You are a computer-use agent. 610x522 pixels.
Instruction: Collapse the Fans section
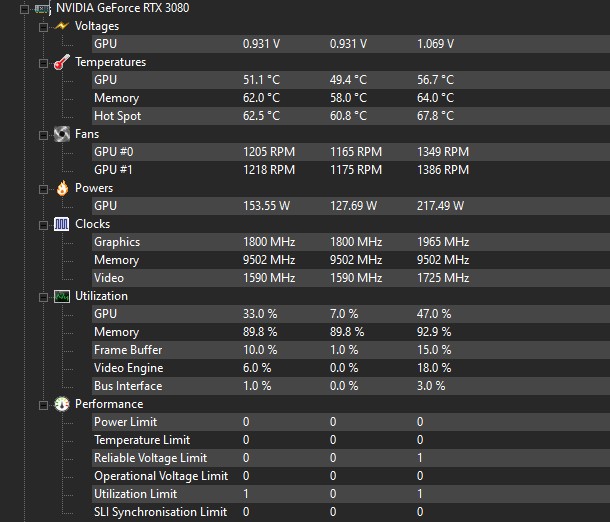point(43,135)
